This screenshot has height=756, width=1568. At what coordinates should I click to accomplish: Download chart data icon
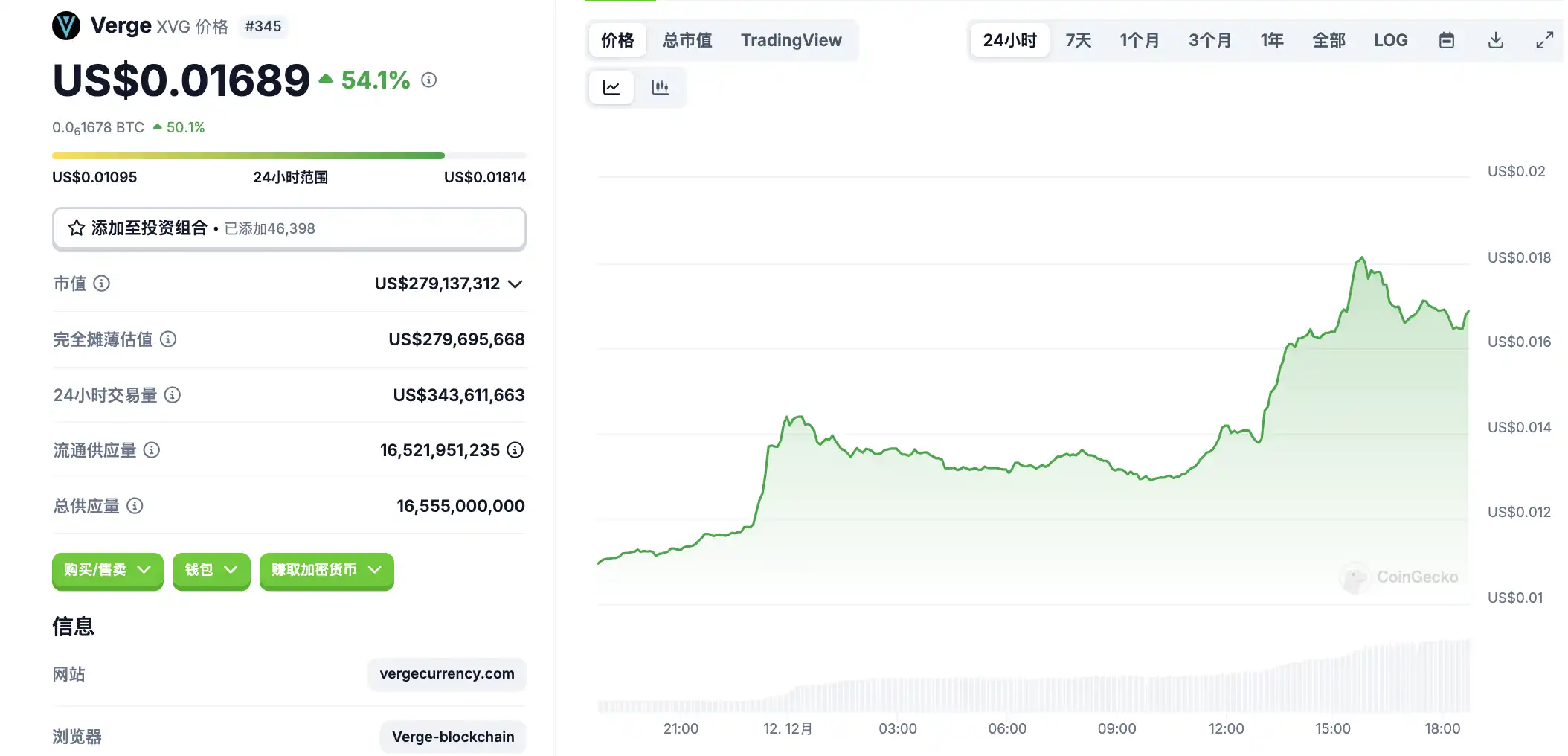[x=1495, y=40]
